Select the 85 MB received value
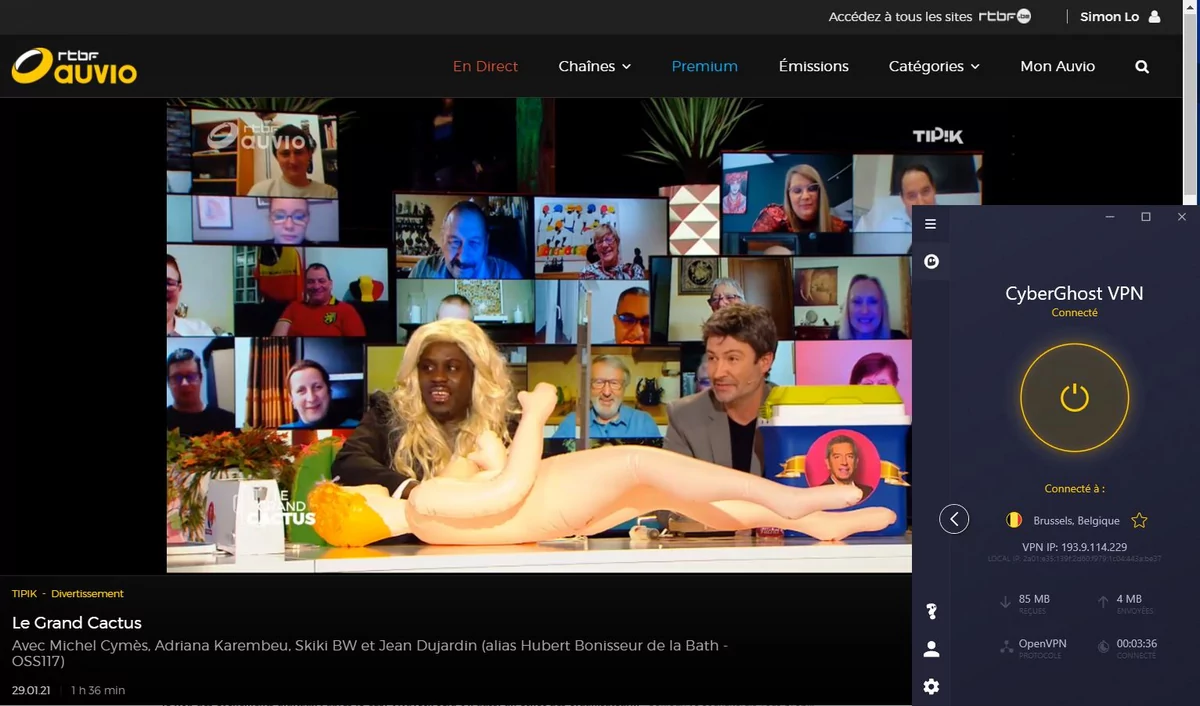Screen dimensions: 1200x706 pyautogui.click(x=1034, y=599)
